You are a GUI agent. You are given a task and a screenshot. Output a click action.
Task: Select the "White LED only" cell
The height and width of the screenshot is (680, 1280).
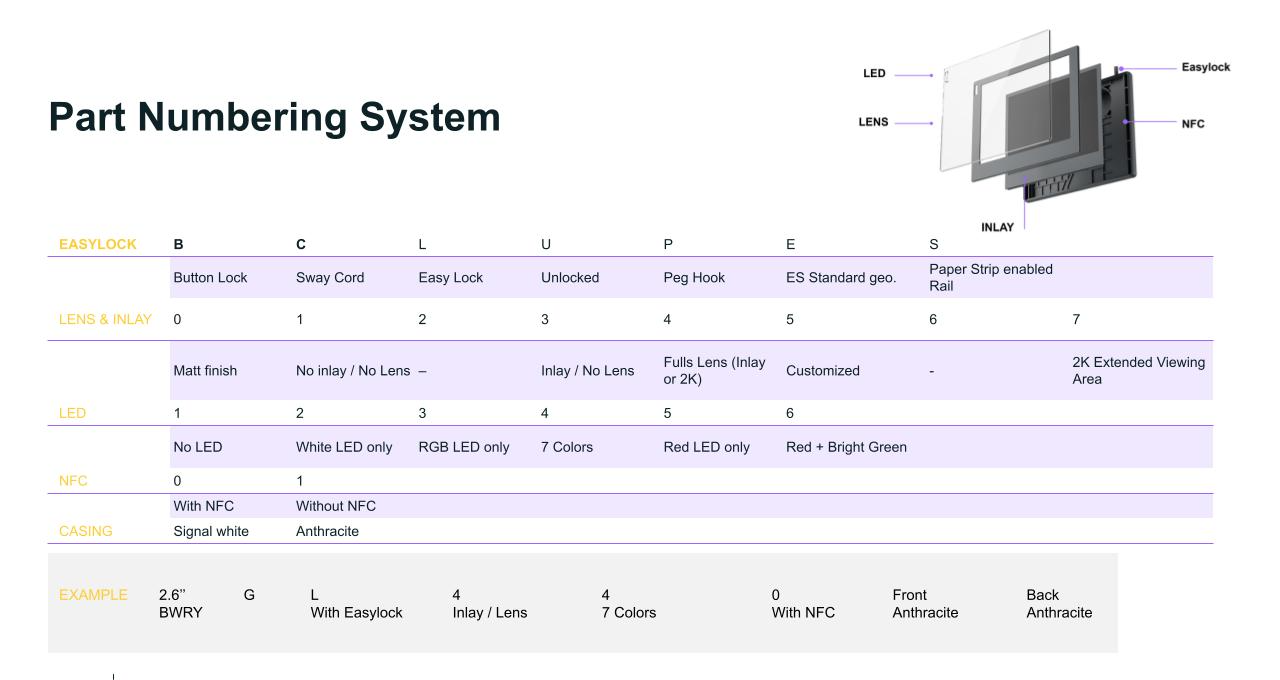click(x=344, y=447)
